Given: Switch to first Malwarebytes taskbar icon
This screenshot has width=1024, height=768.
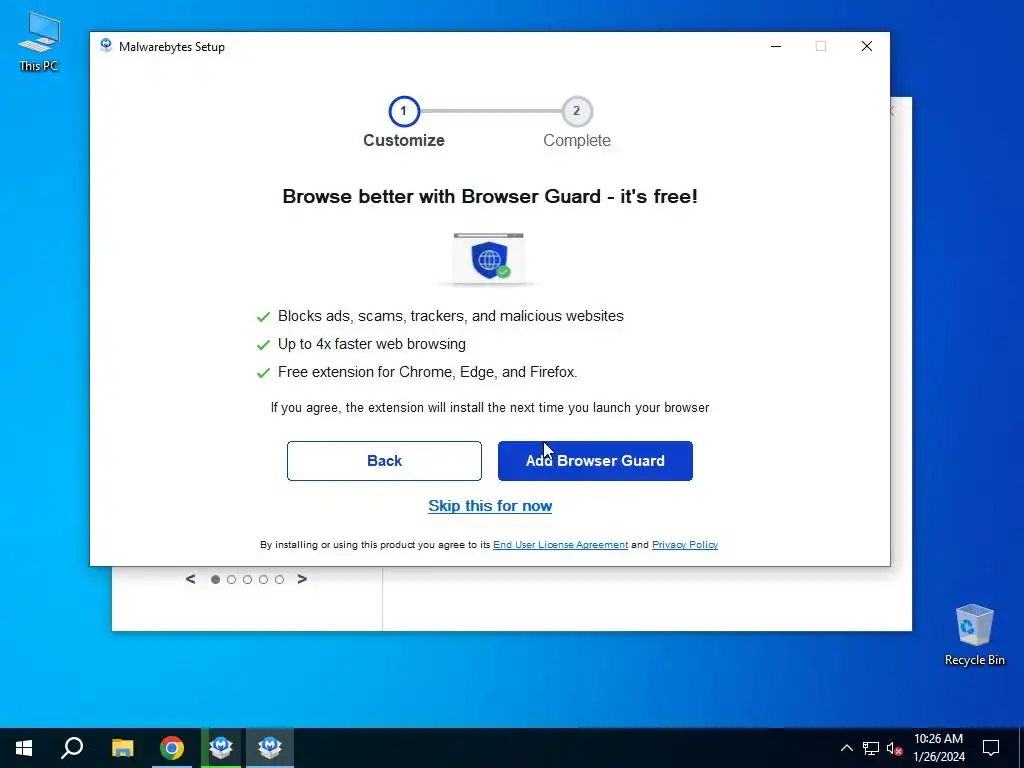Looking at the screenshot, I should (221, 748).
